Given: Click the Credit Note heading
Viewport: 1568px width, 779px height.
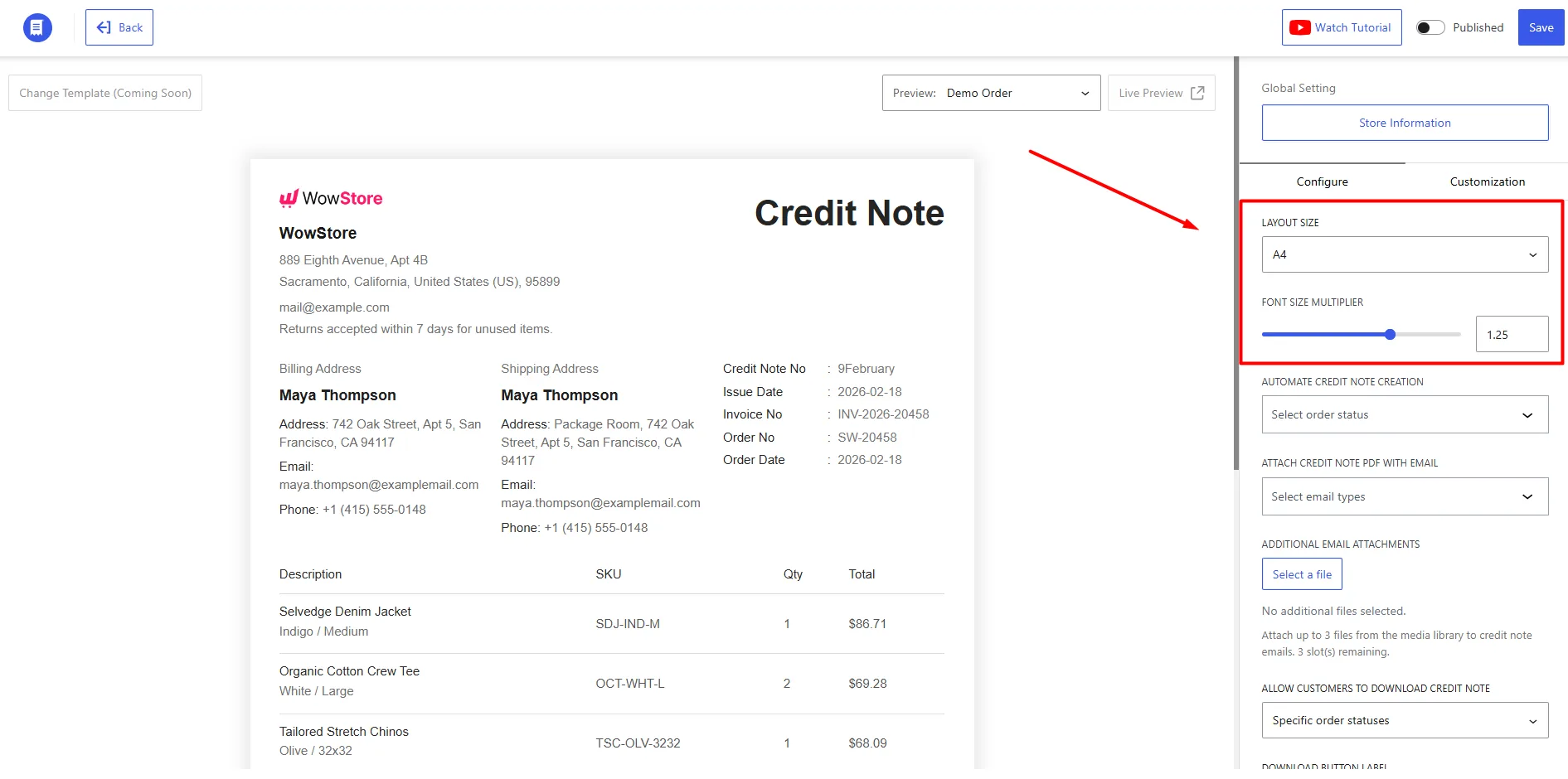Looking at the screenshot, I should tap(849, 213).
